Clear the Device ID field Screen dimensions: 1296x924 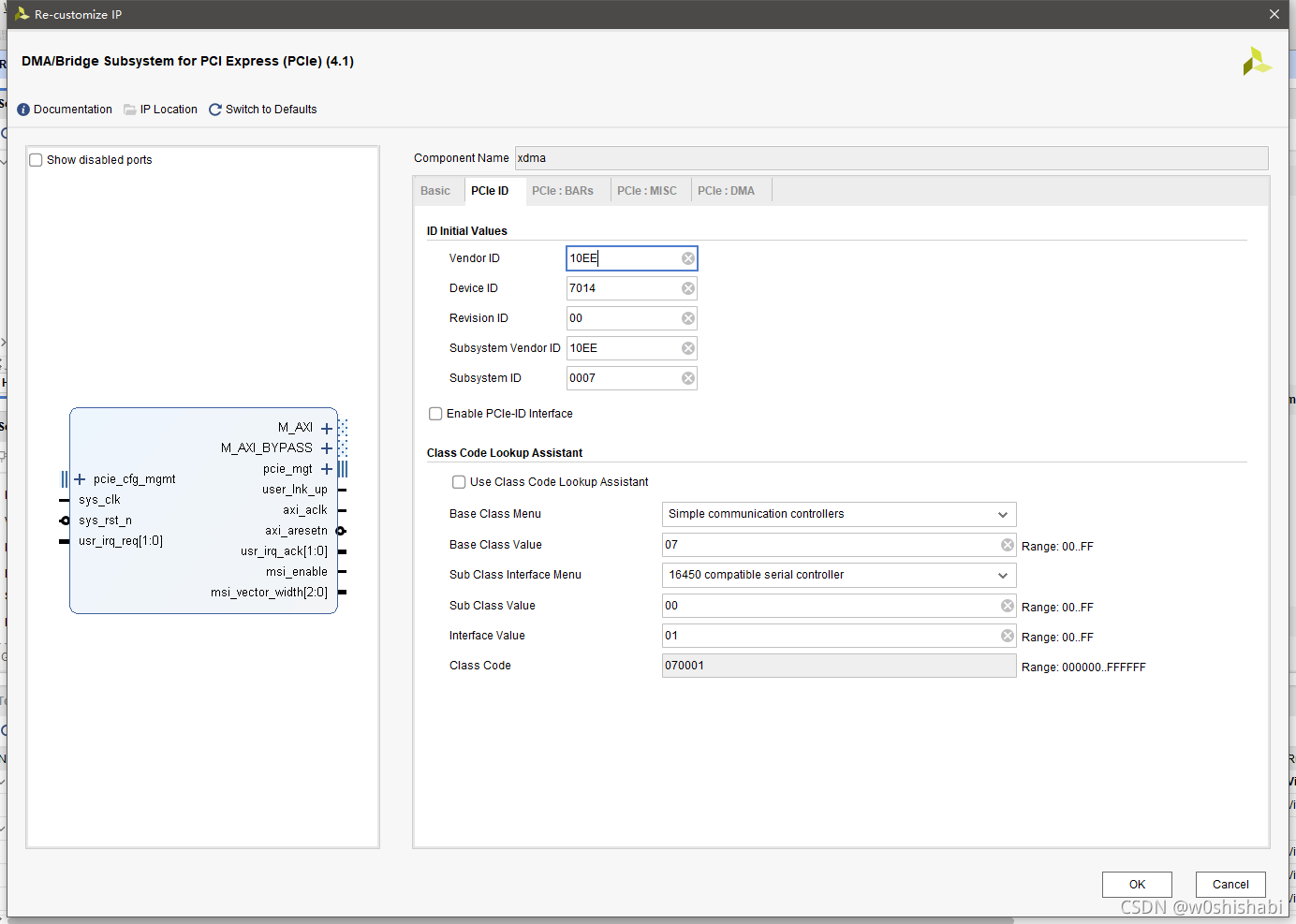(688, 288)
